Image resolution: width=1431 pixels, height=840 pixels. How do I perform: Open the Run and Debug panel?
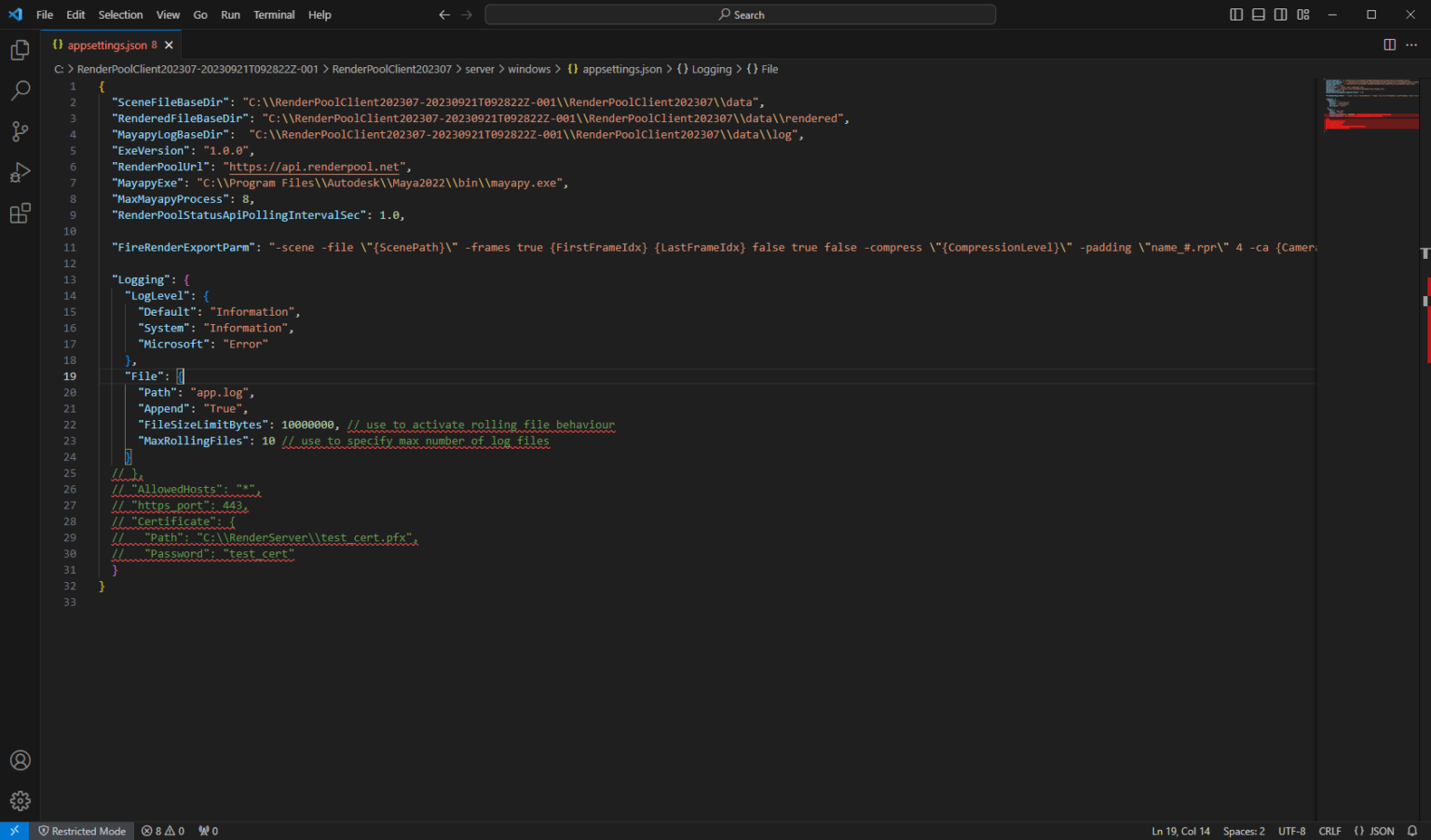click(x=20, y=172)
